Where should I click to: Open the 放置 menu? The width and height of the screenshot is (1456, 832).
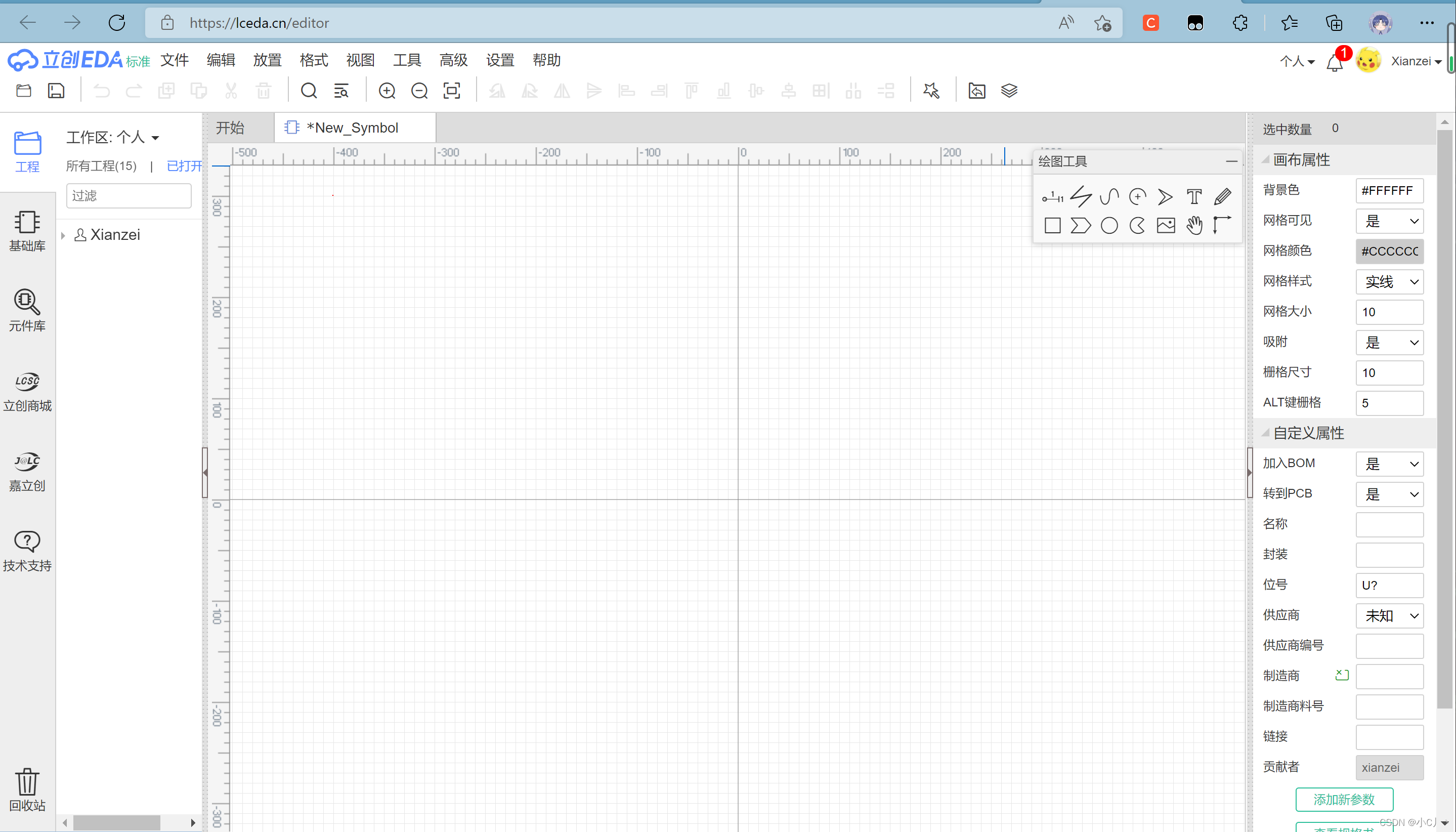click(x=267, y=60)
